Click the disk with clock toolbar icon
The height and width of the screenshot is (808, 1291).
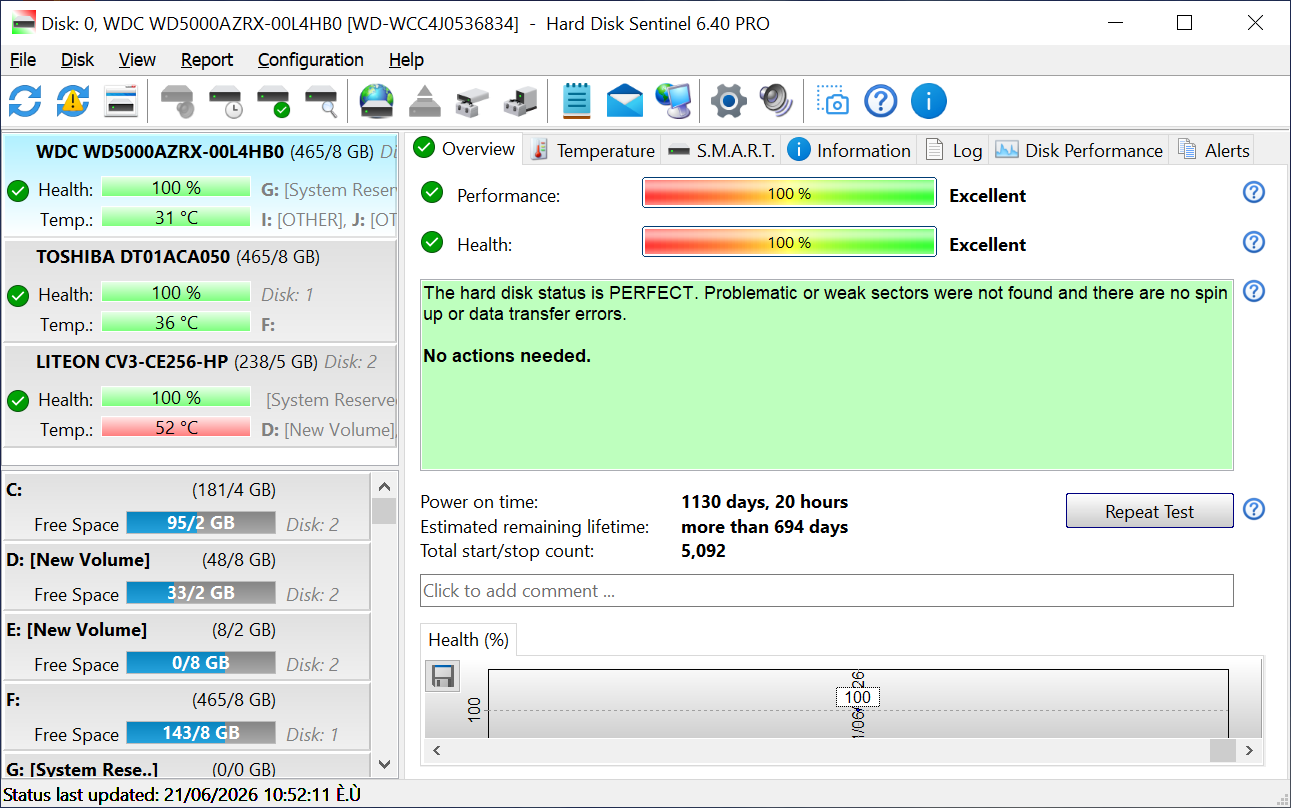coord(225,101)
